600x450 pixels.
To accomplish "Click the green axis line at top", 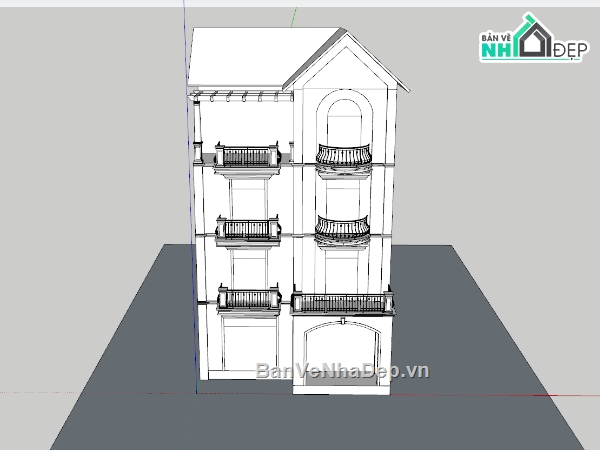I will 292,17.
